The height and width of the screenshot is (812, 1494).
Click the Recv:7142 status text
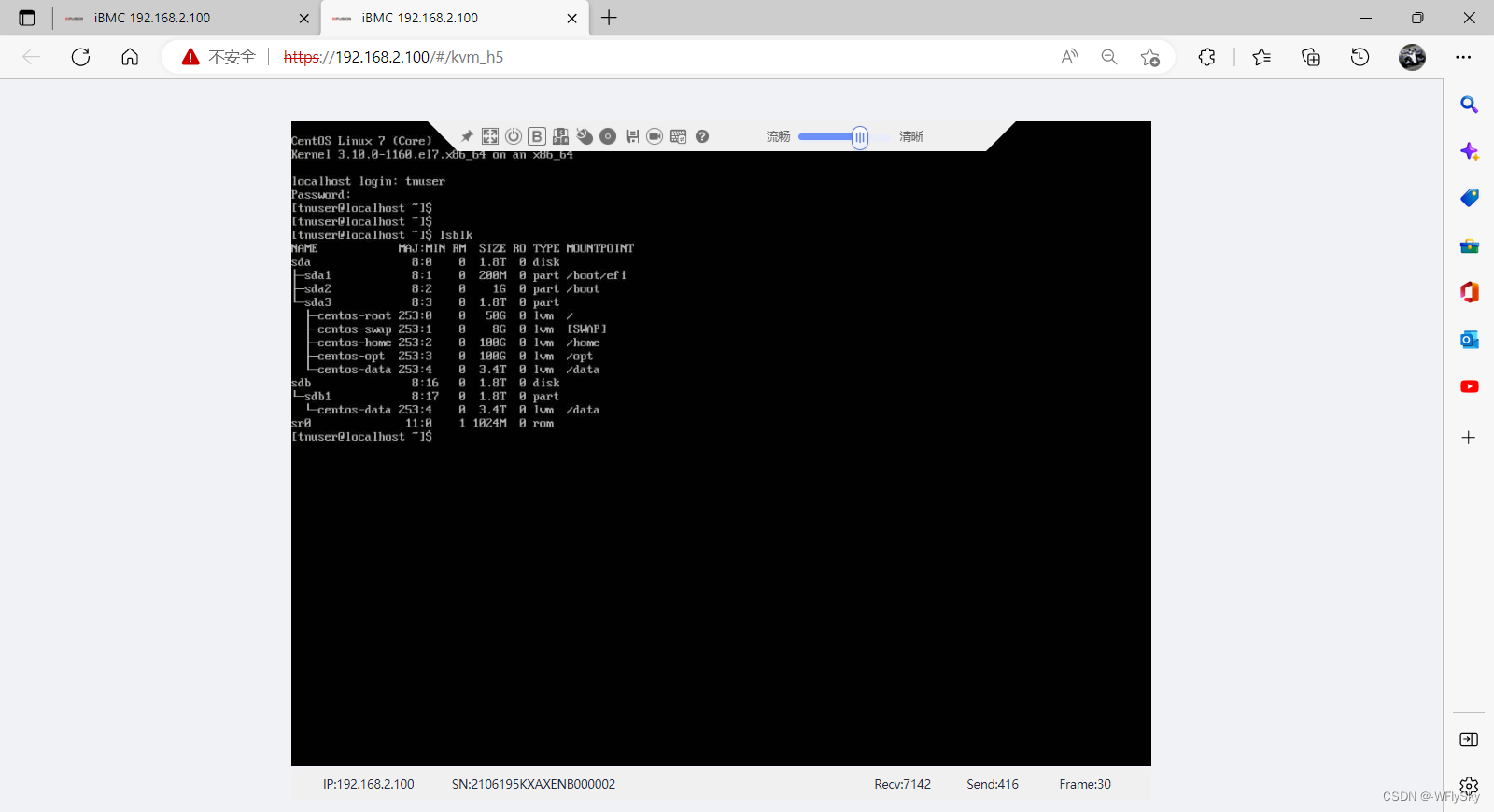point(902,785)
